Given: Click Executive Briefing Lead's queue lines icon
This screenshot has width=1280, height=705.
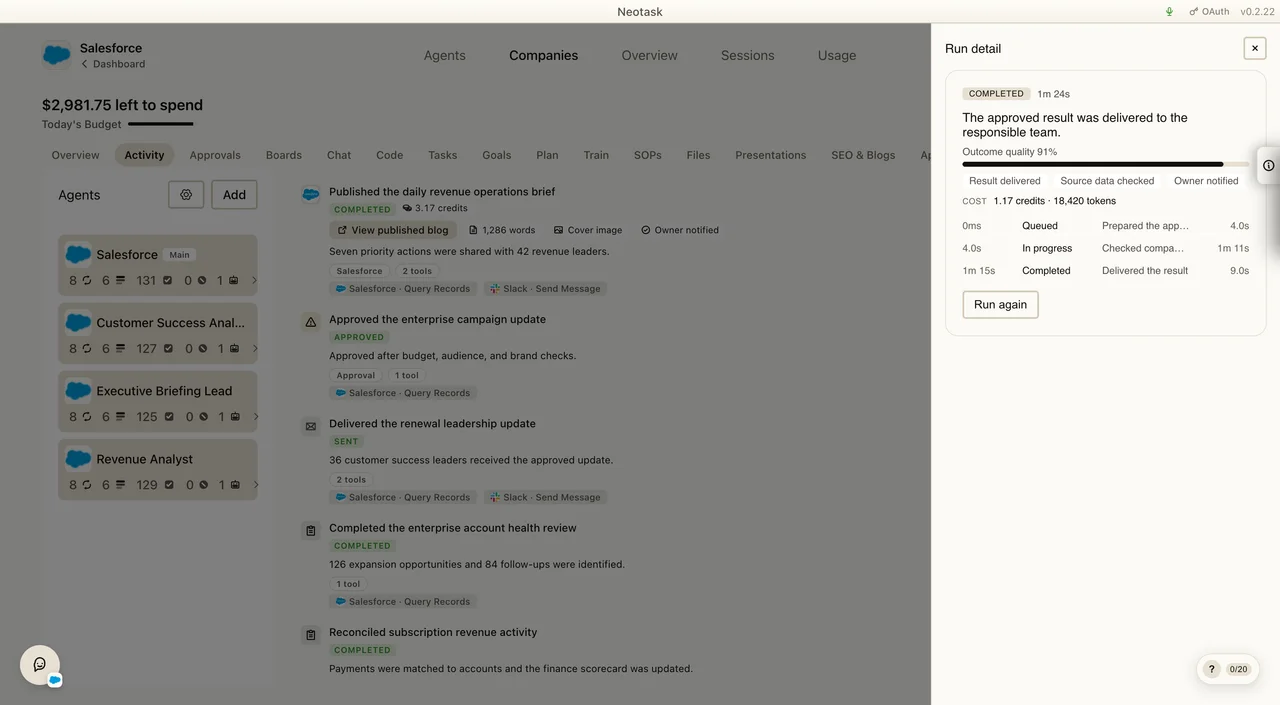Looking at the screenshot, I should (120, 417).
